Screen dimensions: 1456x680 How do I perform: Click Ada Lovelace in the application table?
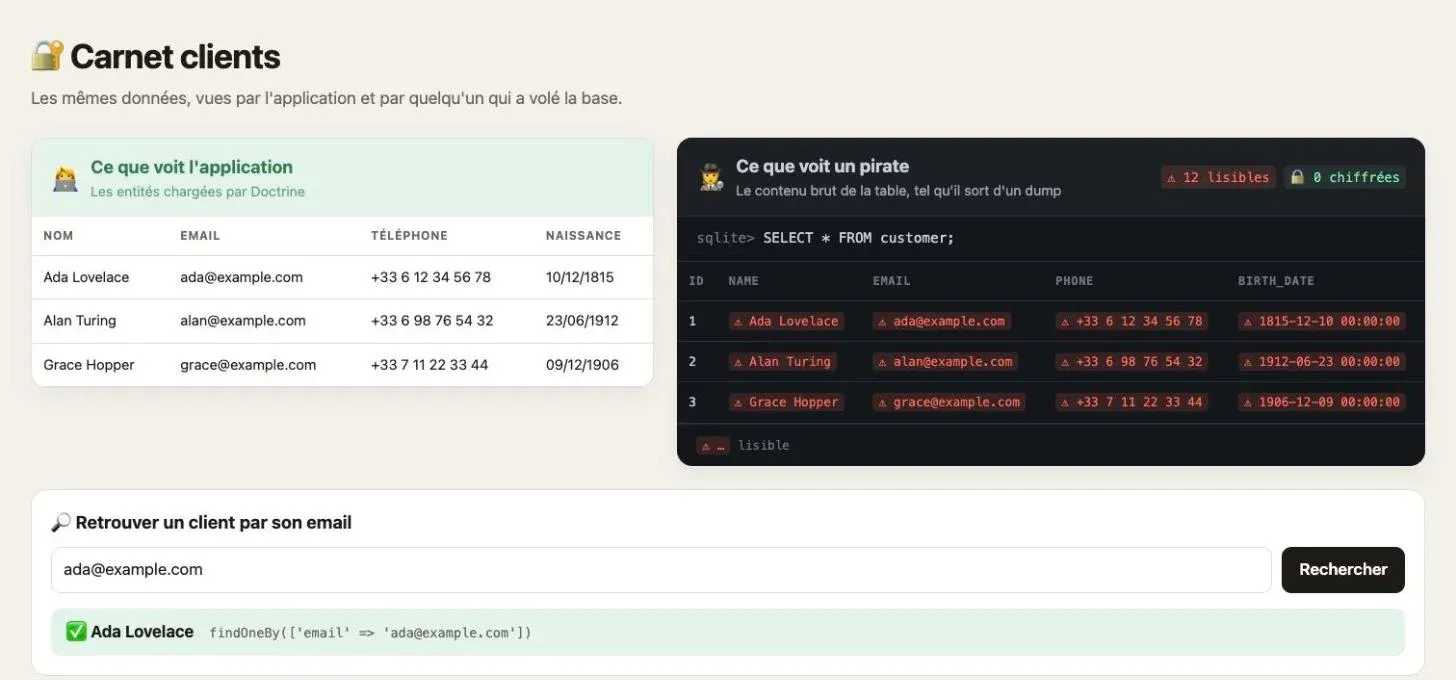(86, 277)
